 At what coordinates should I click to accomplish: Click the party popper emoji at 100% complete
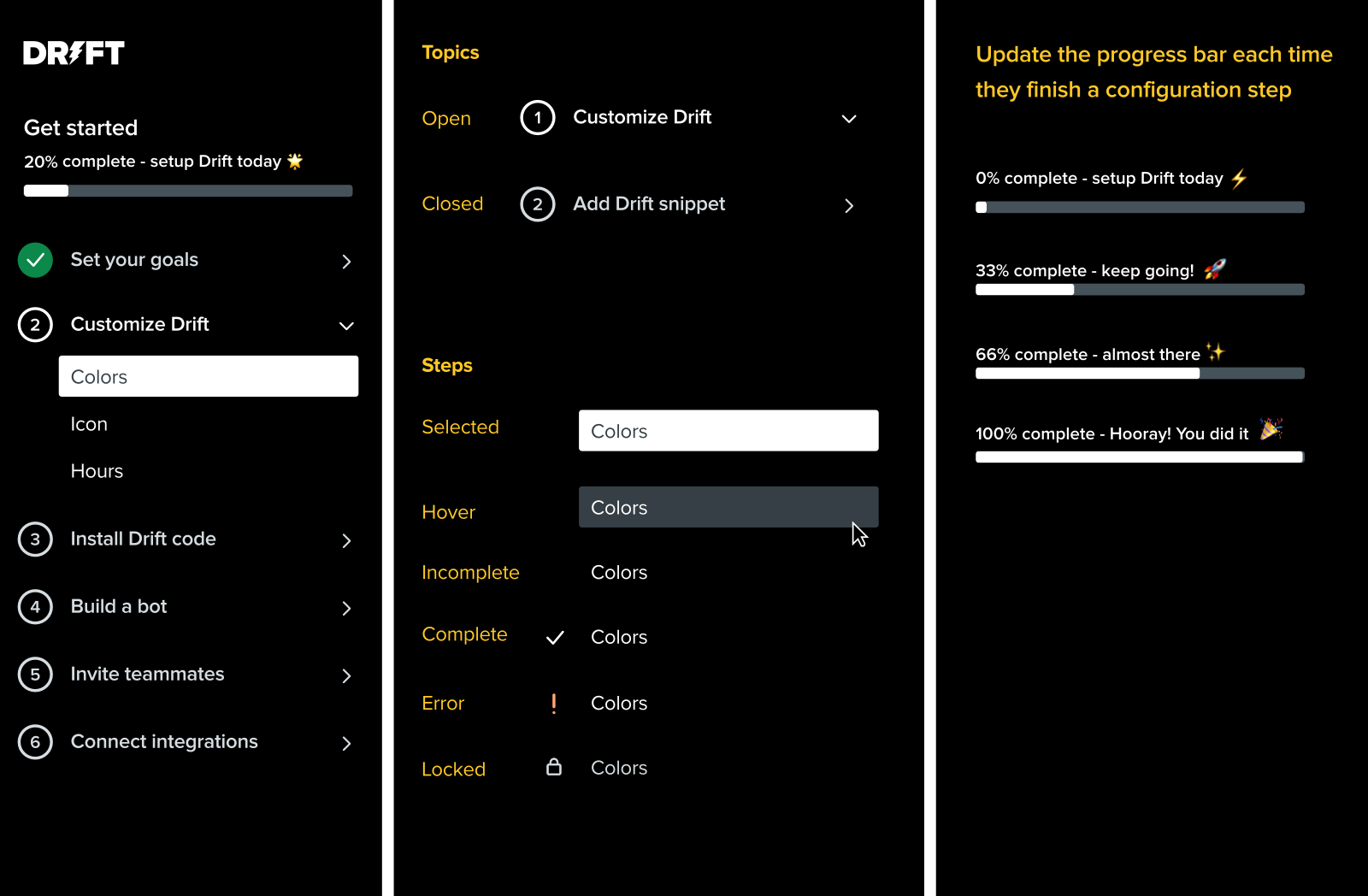pos(1271,428)
